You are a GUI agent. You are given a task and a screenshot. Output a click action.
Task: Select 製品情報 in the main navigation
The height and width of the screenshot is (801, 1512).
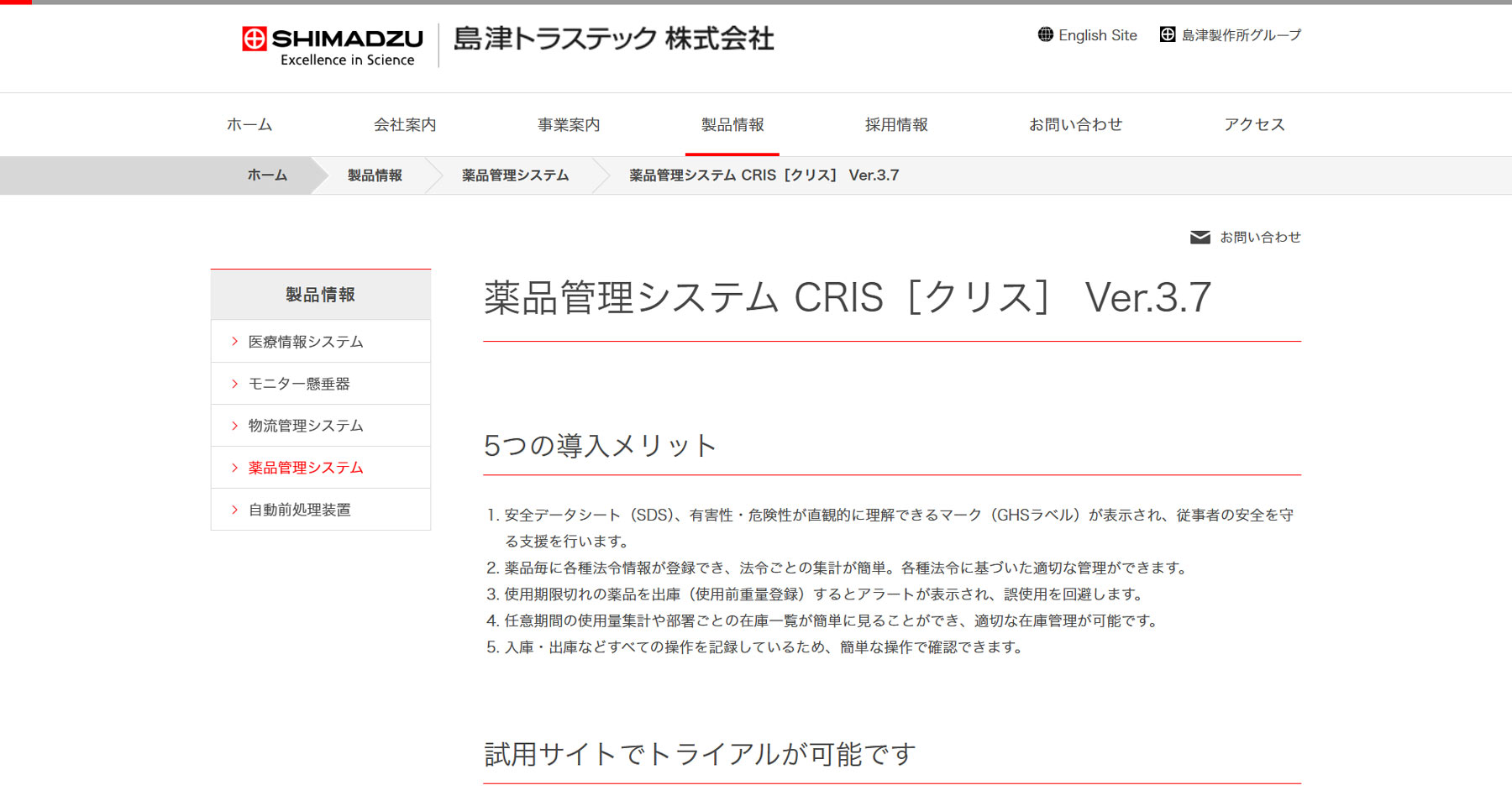732,124
